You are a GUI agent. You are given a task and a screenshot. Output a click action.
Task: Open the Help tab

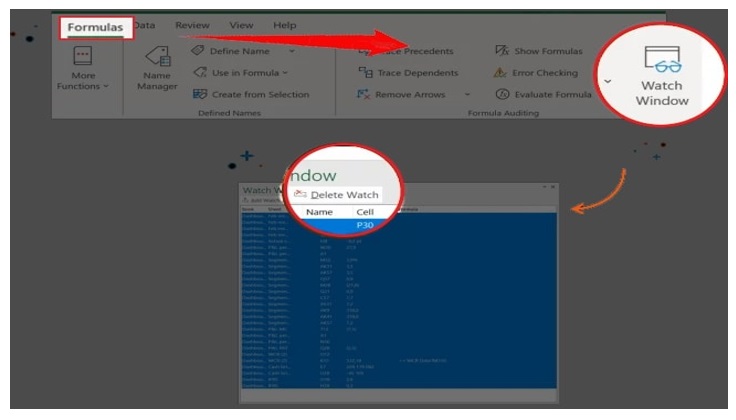click(284, 25)
